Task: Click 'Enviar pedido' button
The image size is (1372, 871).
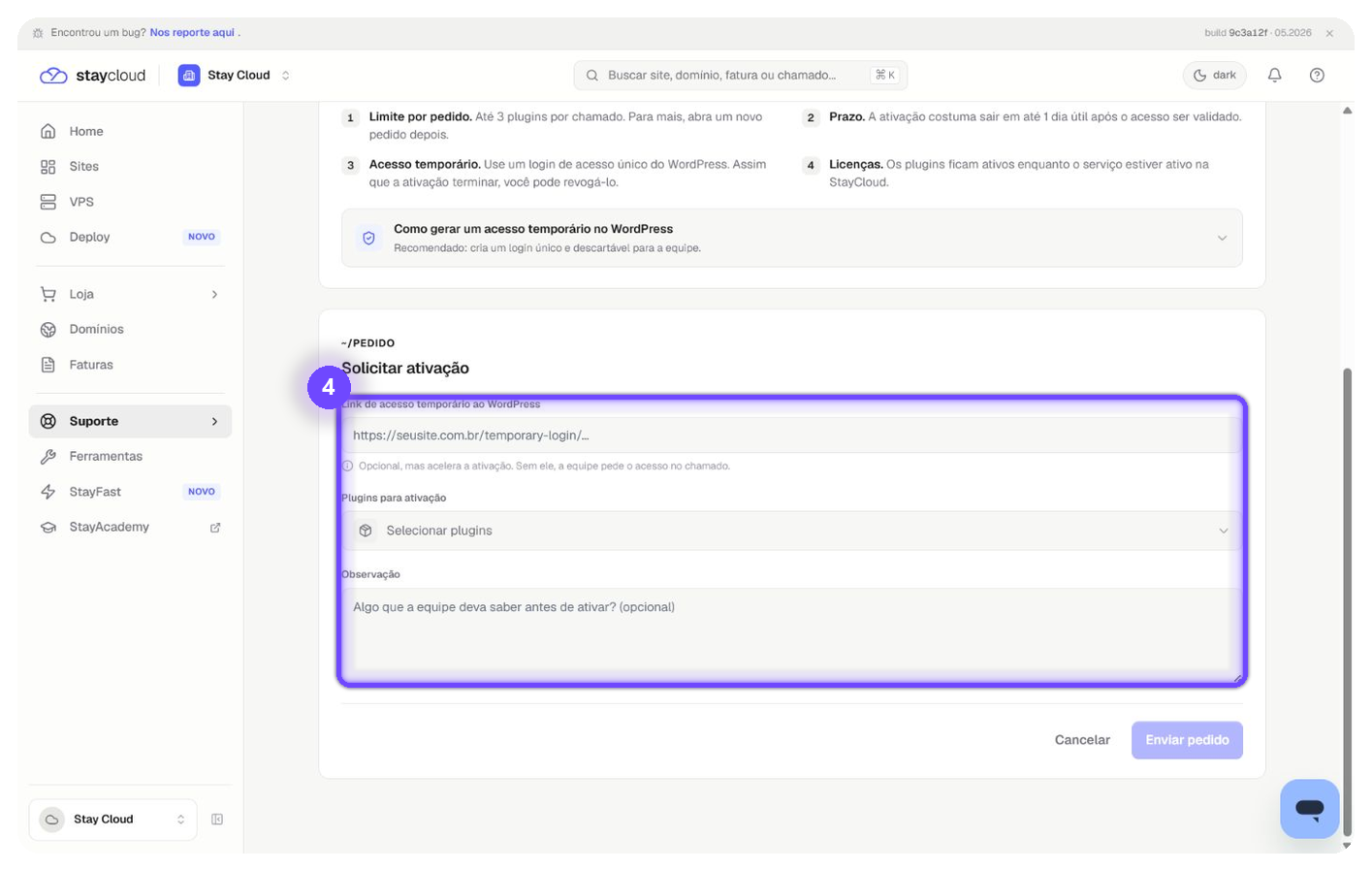Action: coord(1187,740)
